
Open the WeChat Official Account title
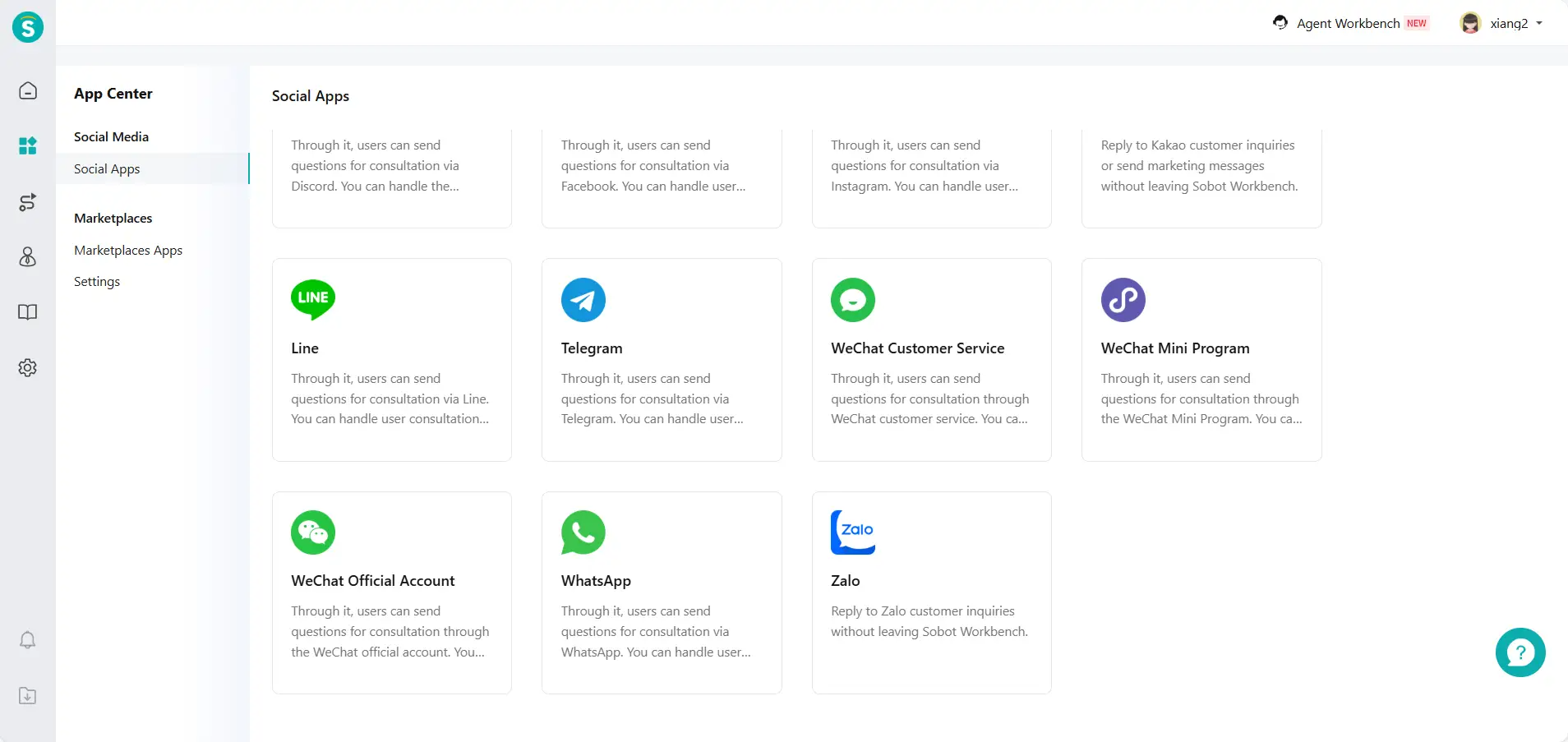click(372, 581)
